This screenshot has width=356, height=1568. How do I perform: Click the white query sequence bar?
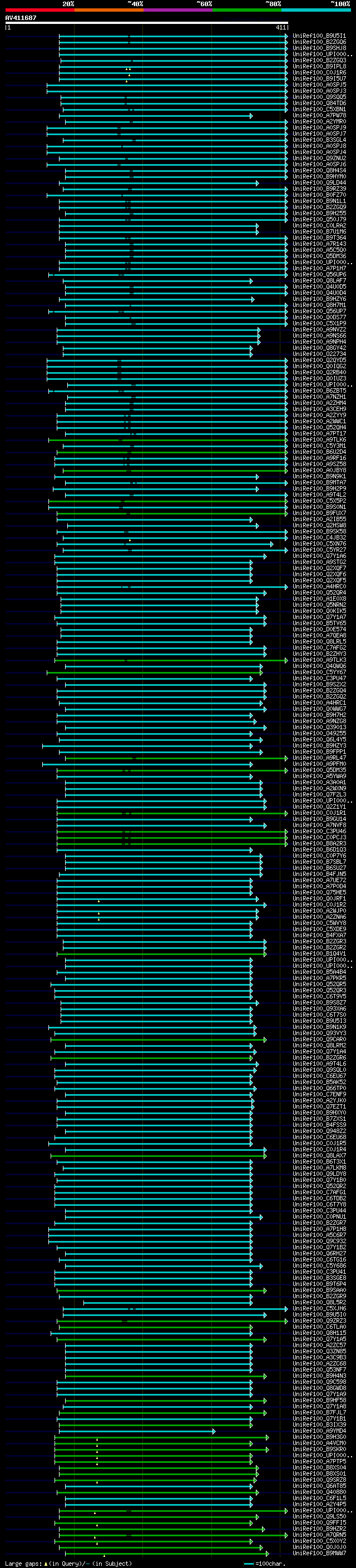(147, 23)
